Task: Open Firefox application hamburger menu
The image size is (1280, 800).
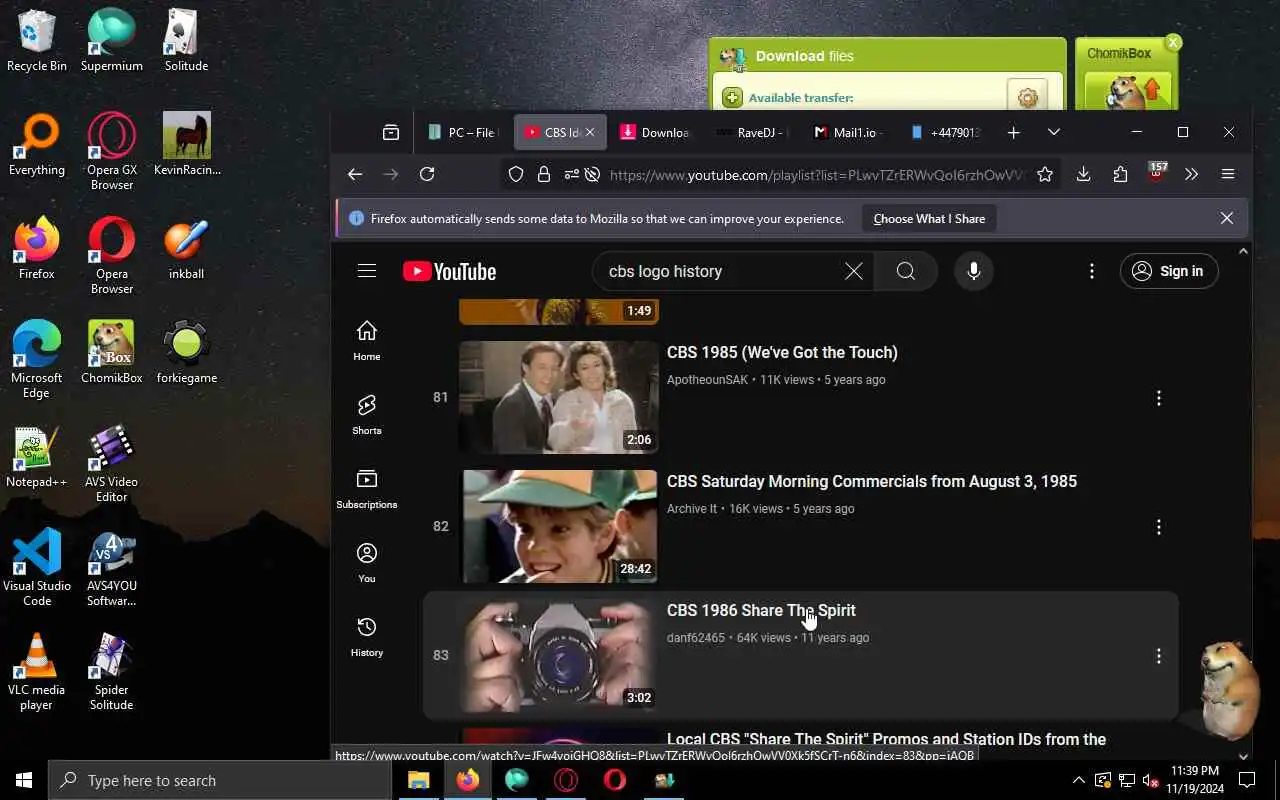Action: (1228, 174)
